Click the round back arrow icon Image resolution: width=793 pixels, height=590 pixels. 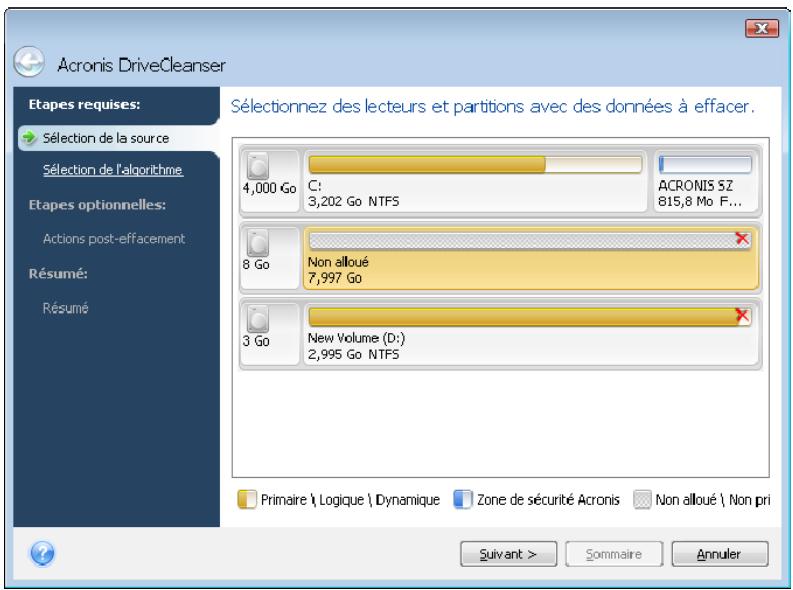pos(29,62)
